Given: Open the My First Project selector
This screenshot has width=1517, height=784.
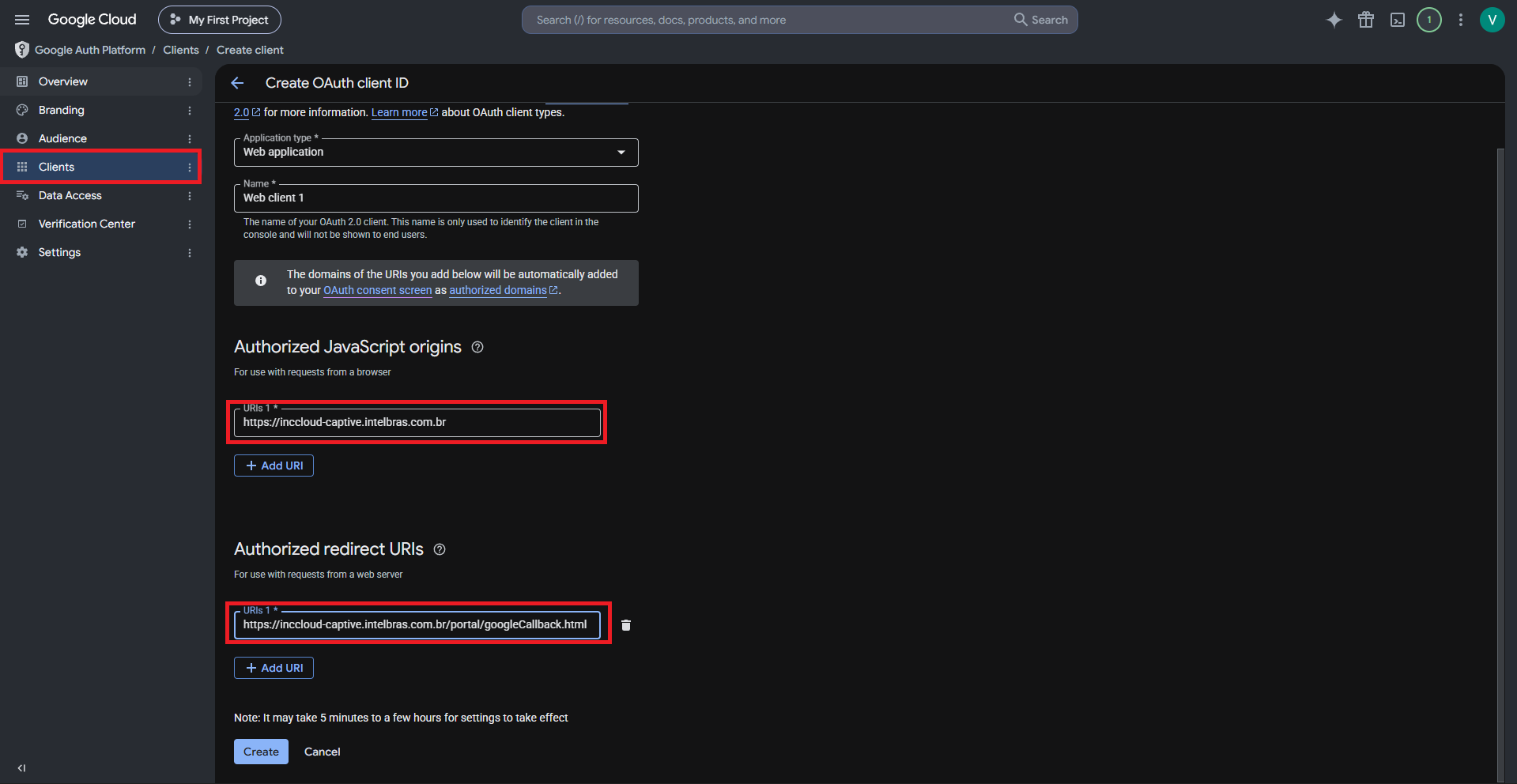Looking at the screenshot, I should coord(220,20).
